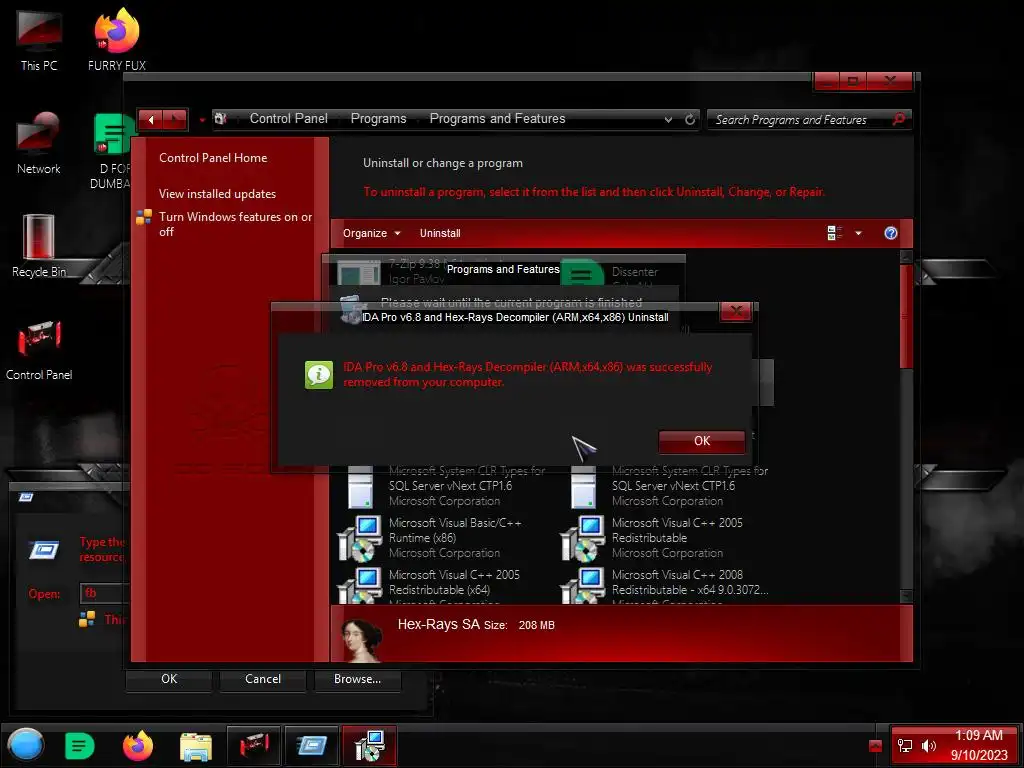The image size is (1024, 768).
Task: Open Network desktop icon
Action: [39, 142]
